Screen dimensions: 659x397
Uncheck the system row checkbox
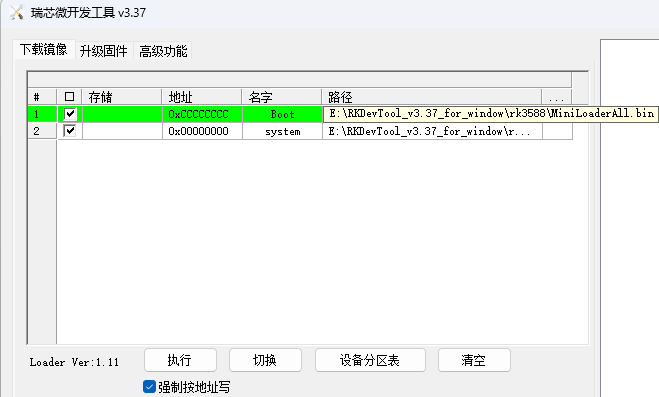[70, 131]
